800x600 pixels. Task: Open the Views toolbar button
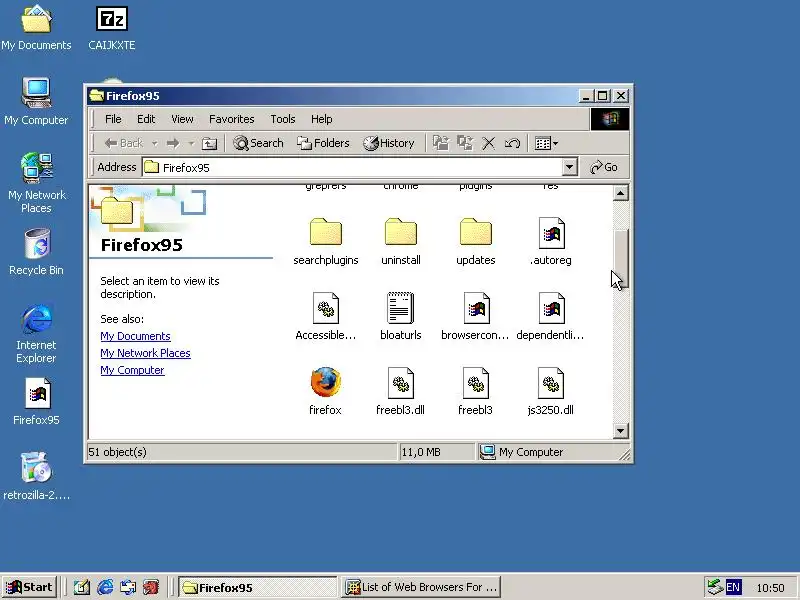546,143
